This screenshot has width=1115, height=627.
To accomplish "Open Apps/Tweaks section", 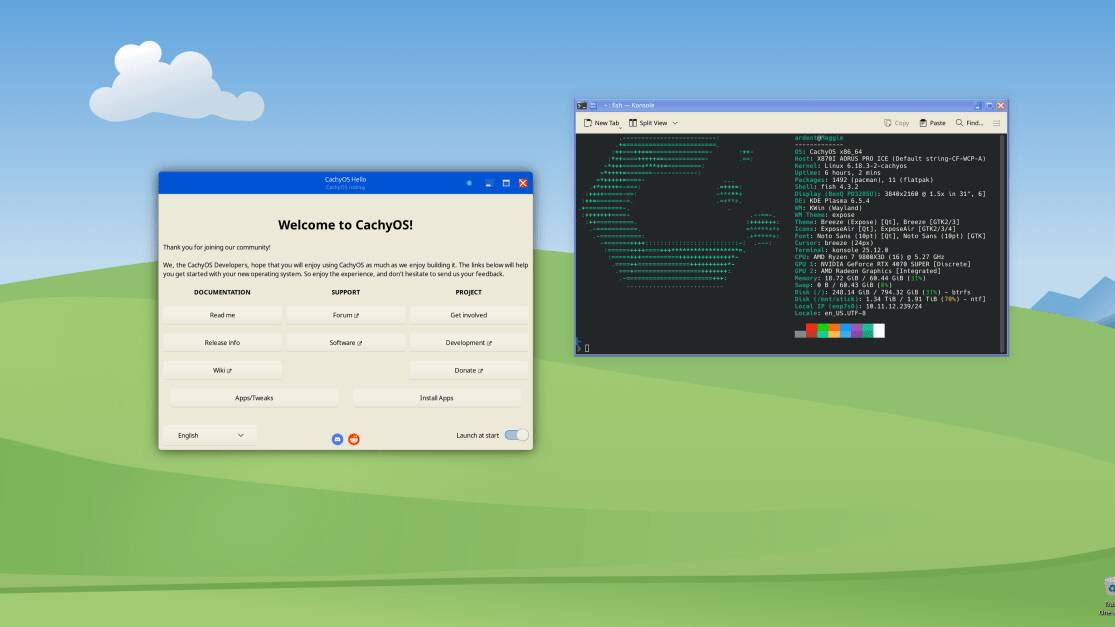I will point(254,398).
